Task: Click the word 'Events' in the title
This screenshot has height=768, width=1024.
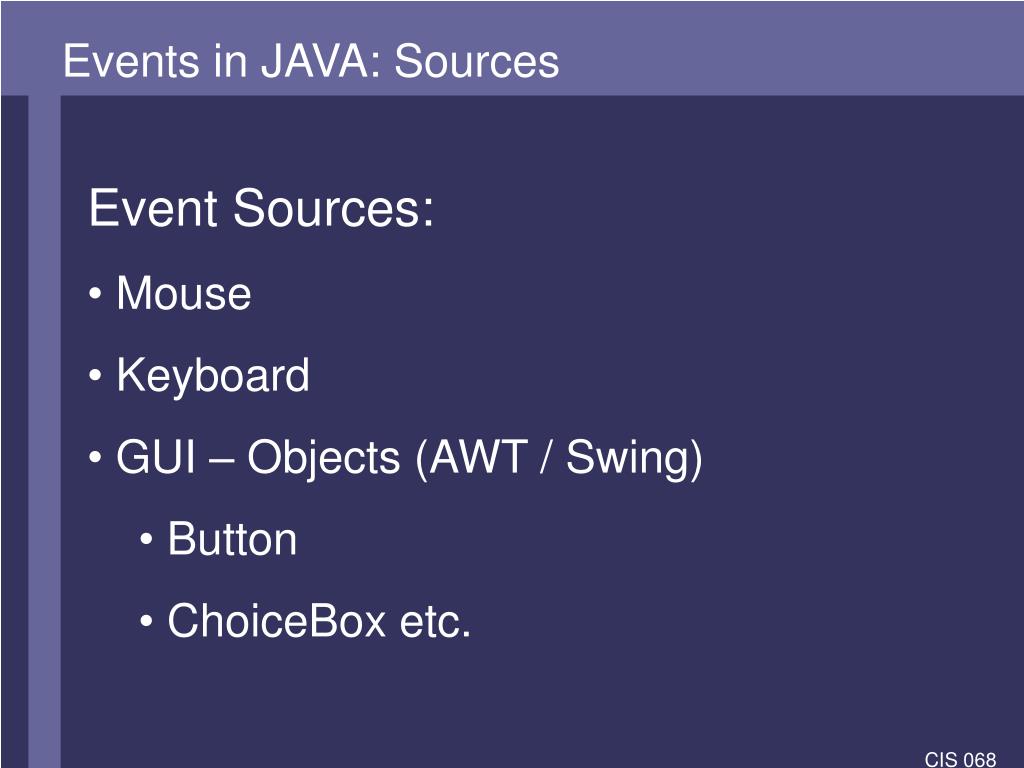Action: (131, 61)
